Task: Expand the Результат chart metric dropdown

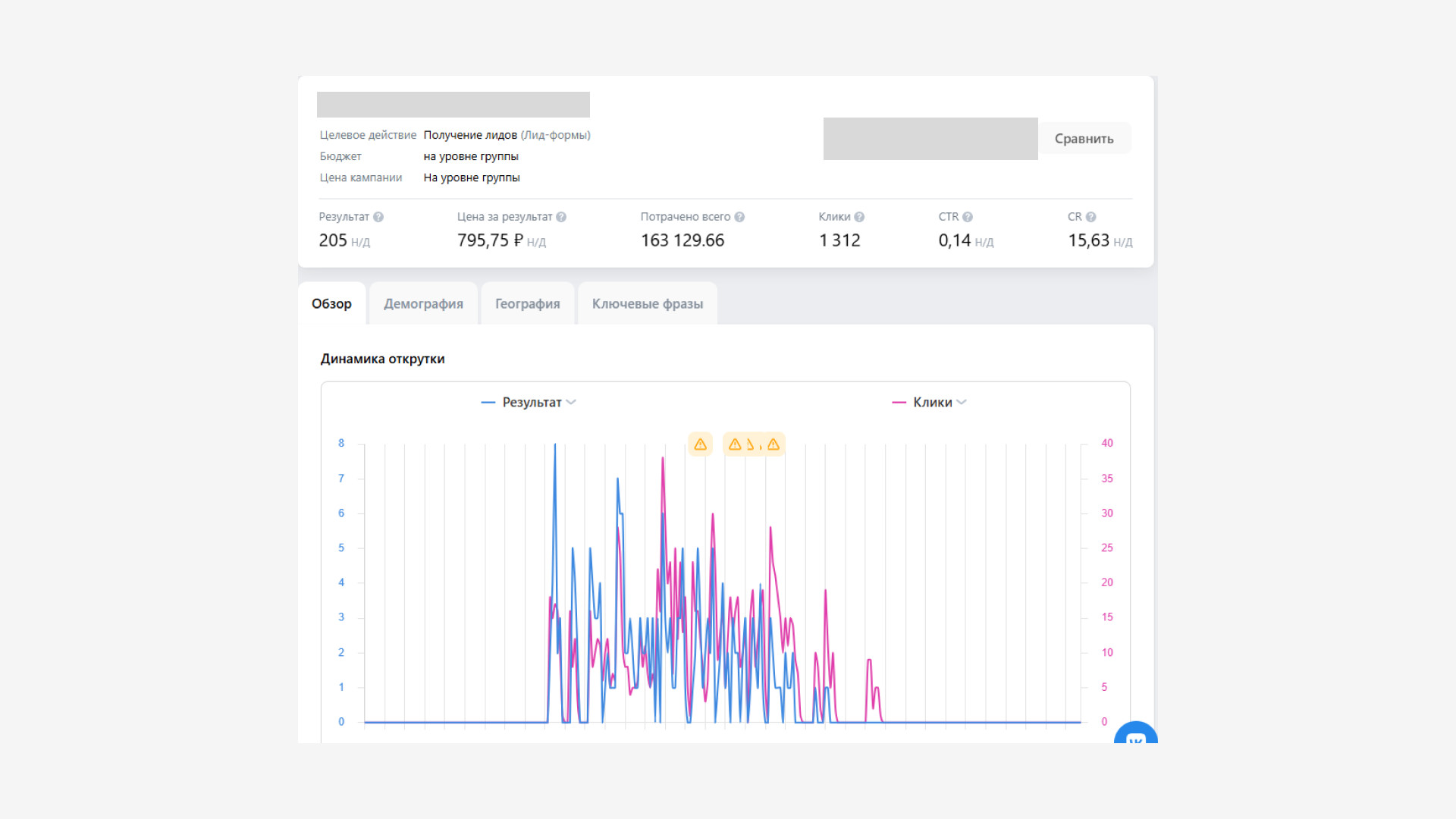Action: [571, 403]
